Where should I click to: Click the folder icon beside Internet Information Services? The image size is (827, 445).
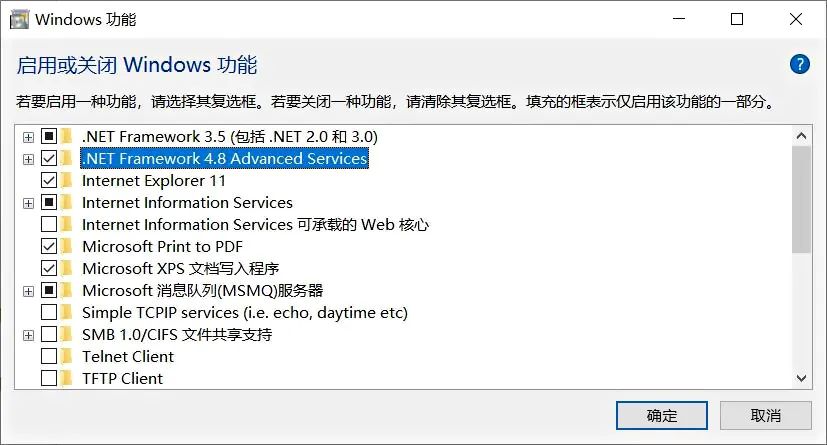67,203
